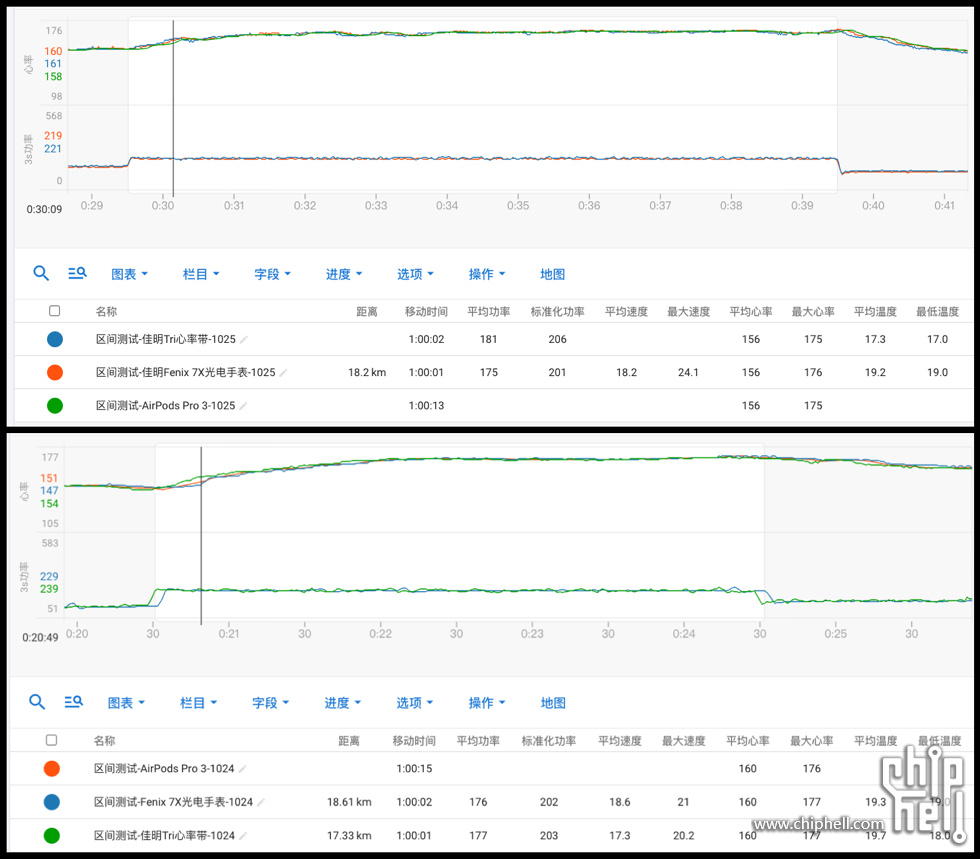Click the 206 normalized power cell
The image size is (980, 859).
(558, 339)
